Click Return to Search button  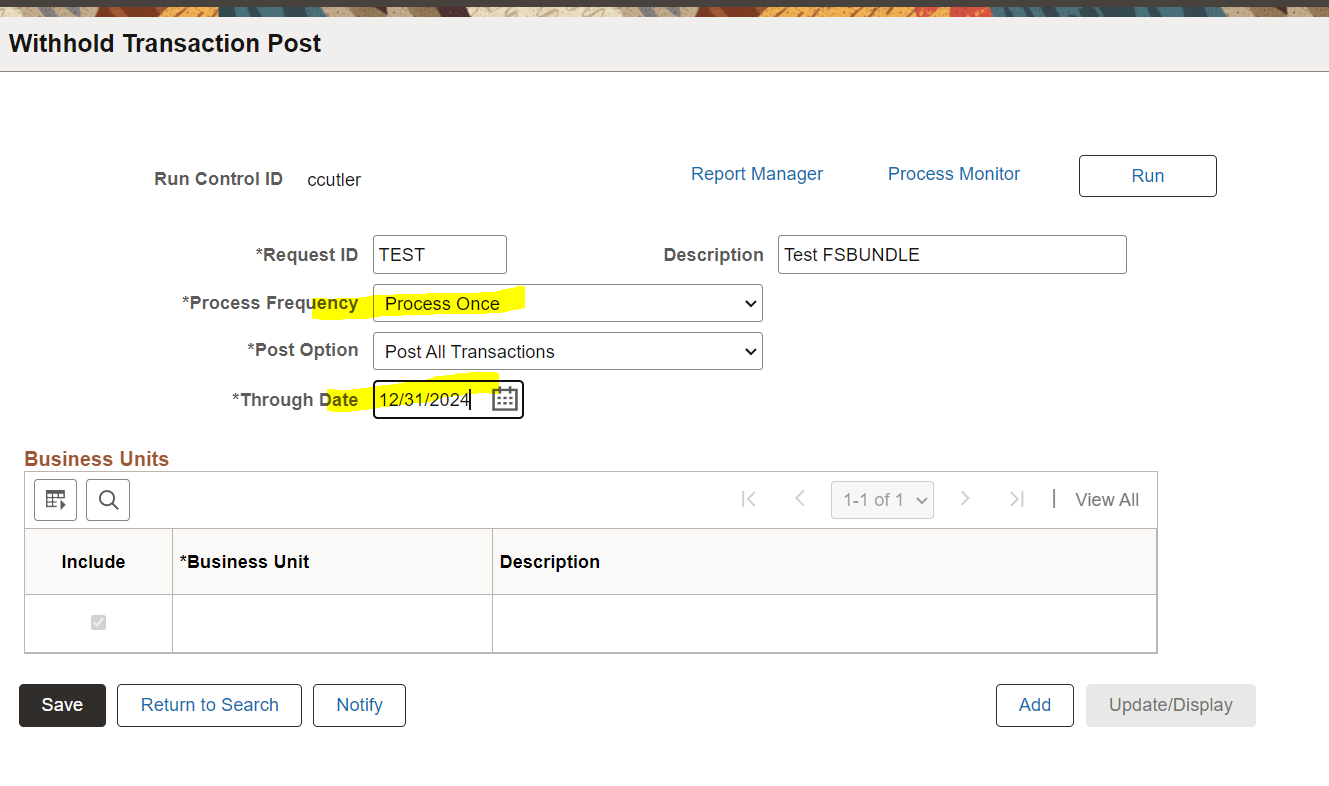pos(209,705)
